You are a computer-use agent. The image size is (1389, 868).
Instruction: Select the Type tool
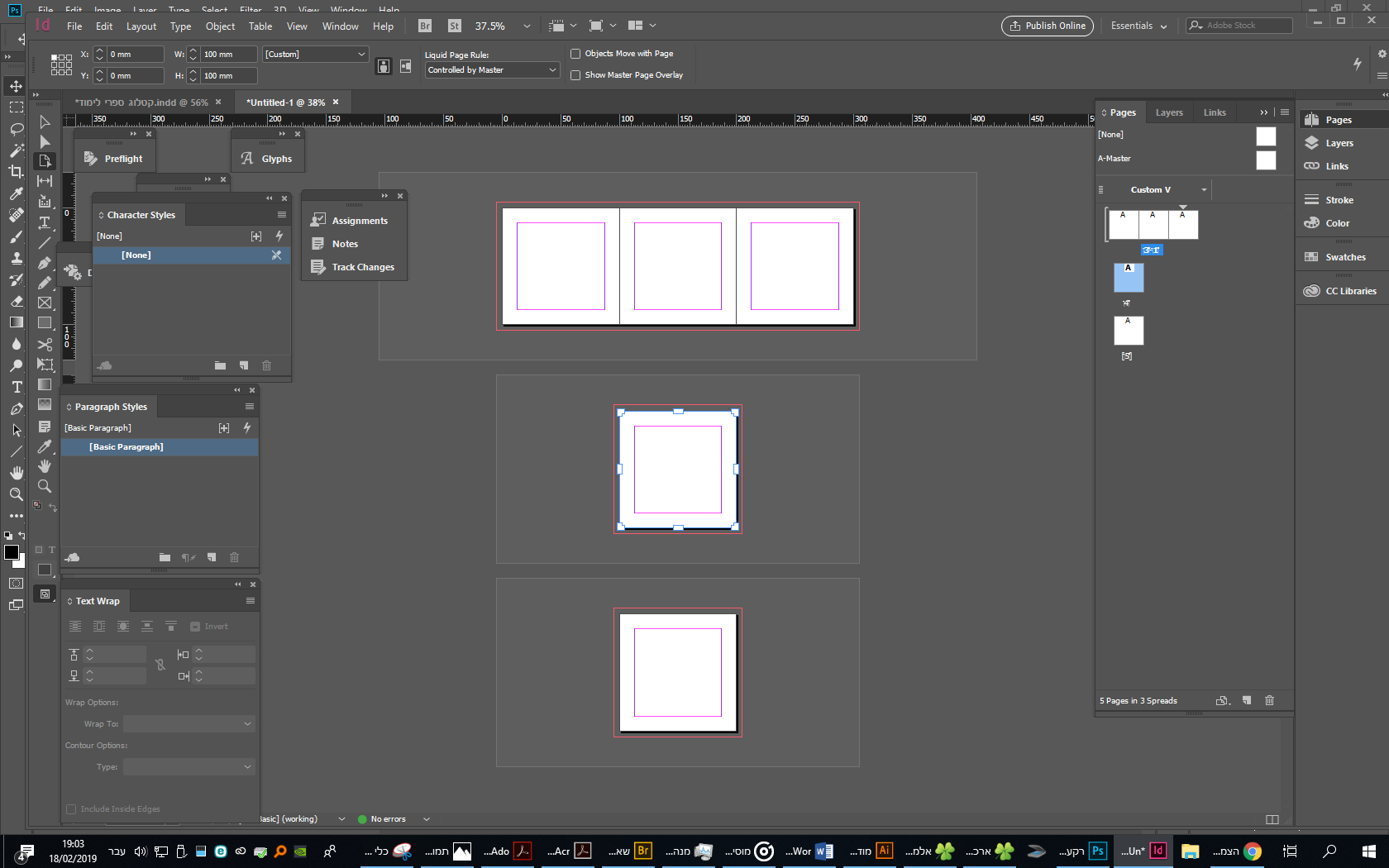coord(45,222)
